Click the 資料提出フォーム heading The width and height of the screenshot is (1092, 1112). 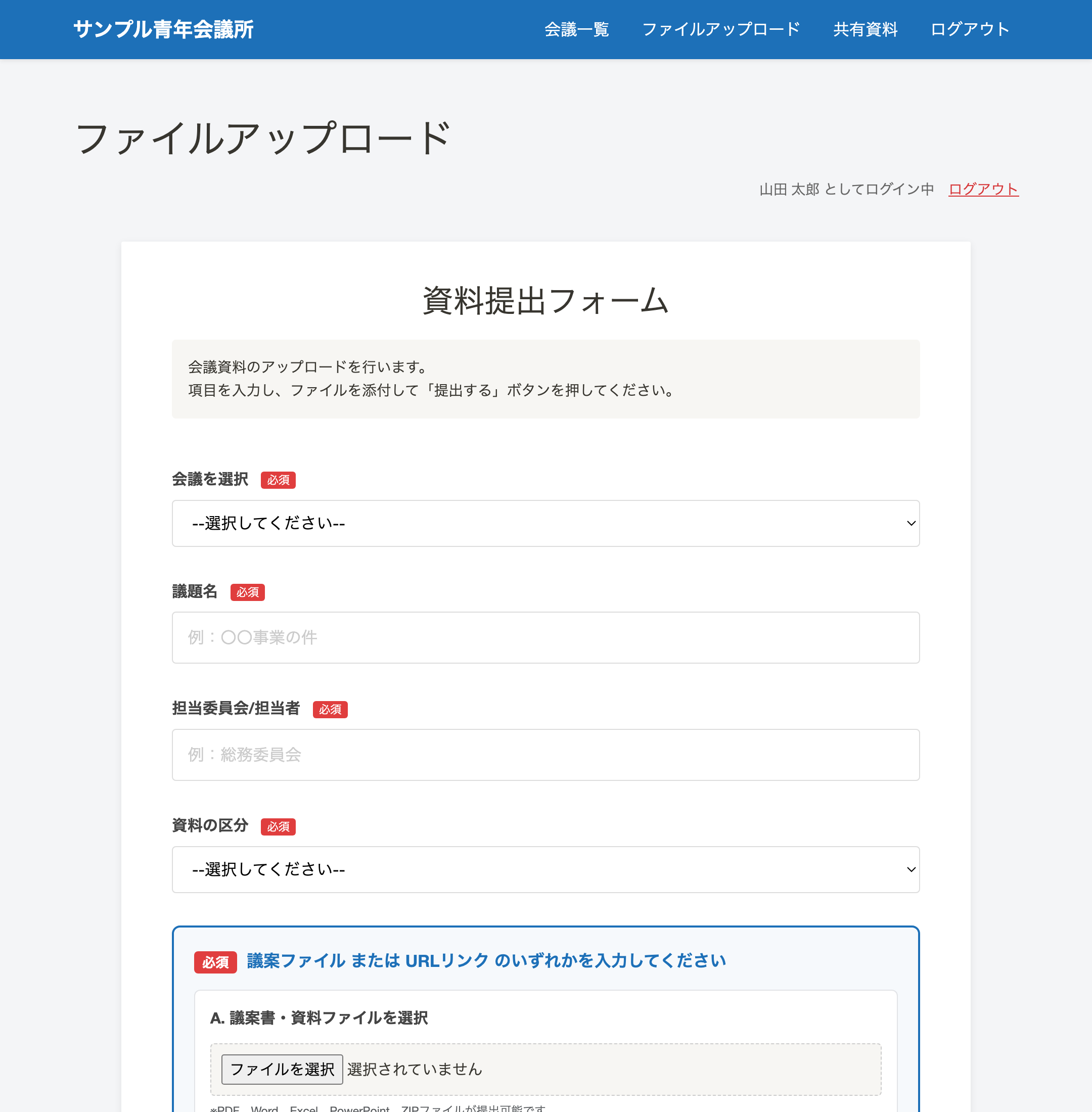click(x=545, y=301)
